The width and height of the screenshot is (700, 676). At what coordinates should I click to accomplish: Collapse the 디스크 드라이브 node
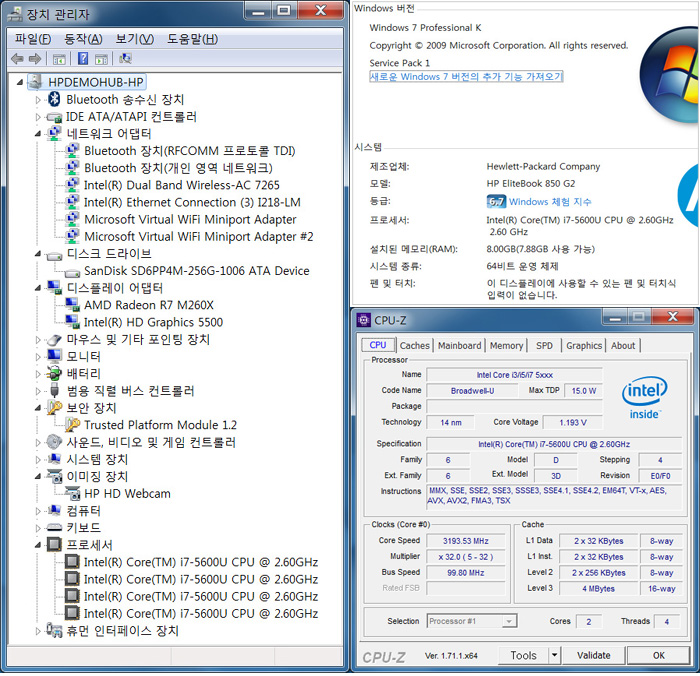click(38, 254)
